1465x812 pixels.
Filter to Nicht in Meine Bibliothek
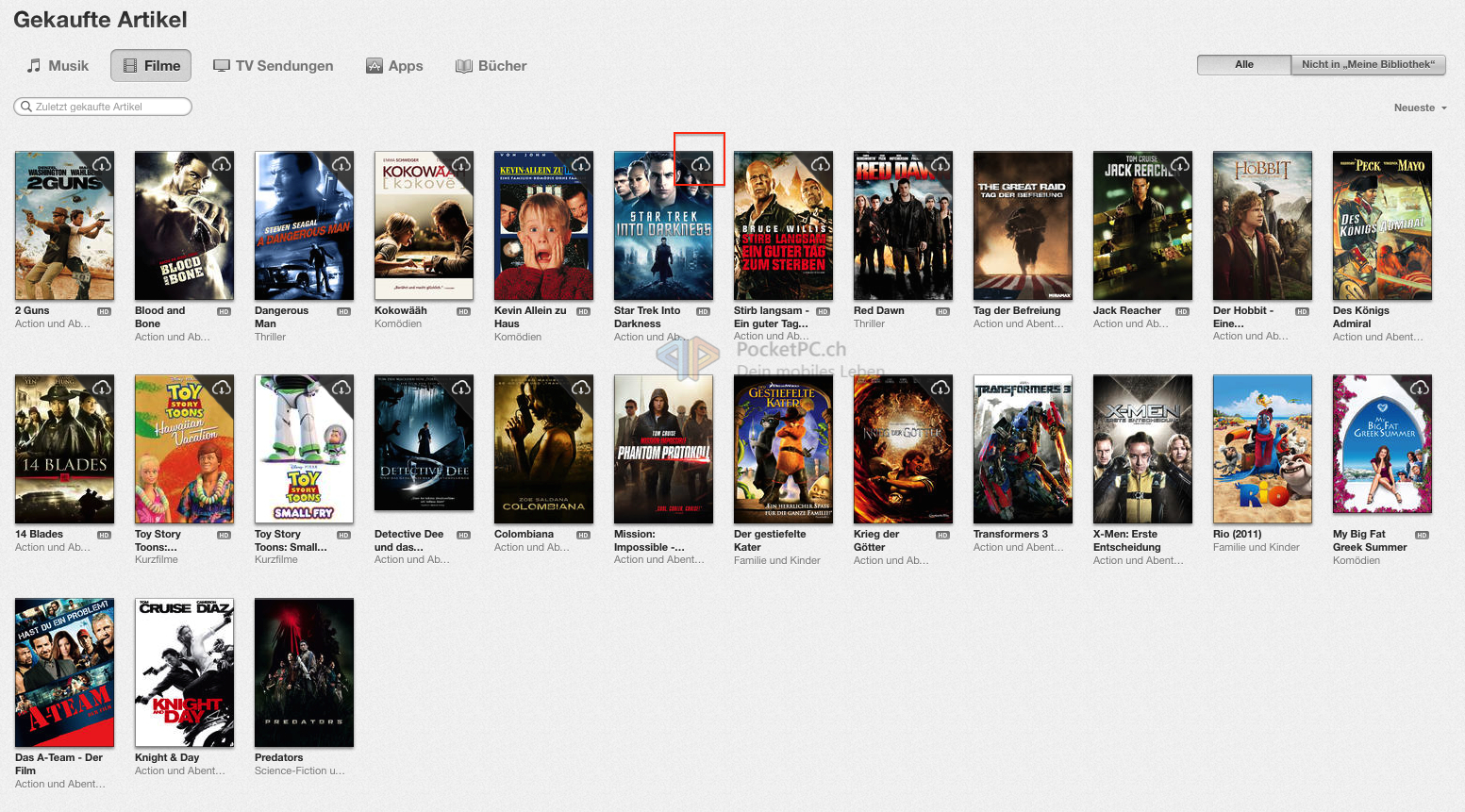tap(1367, 65)
